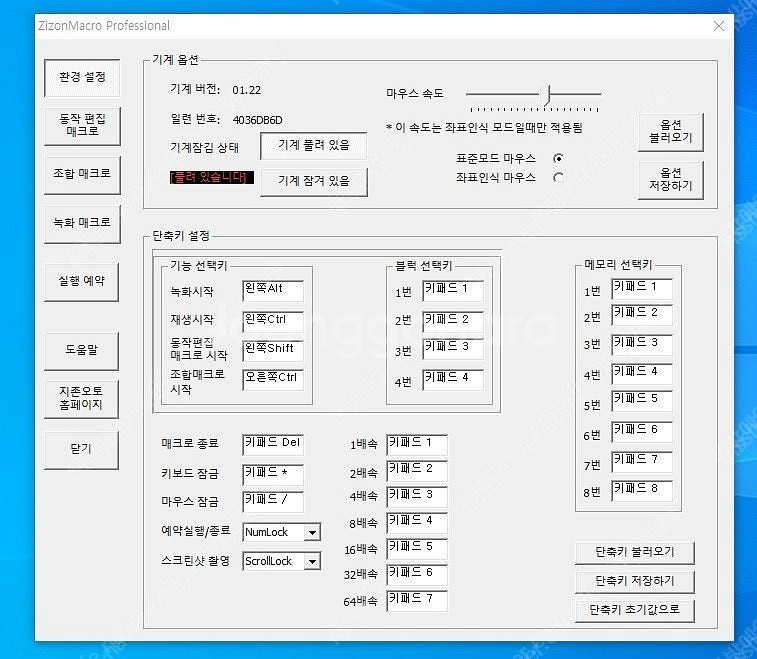Click the 도움말 help button
This screenshot has height=659, width=757.
82,350
